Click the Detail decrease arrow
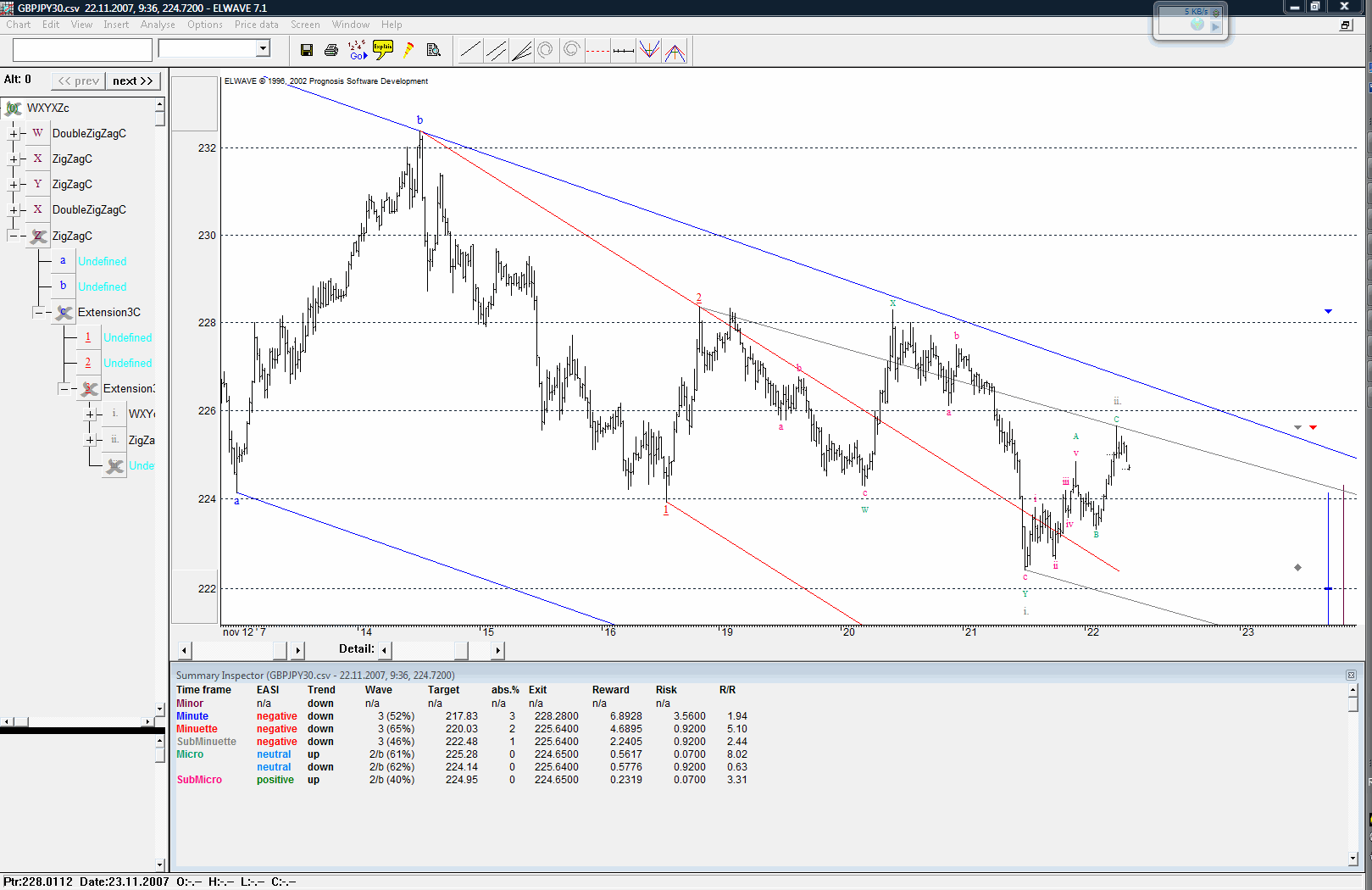The image size is (1372, 890). pos(385,650)
